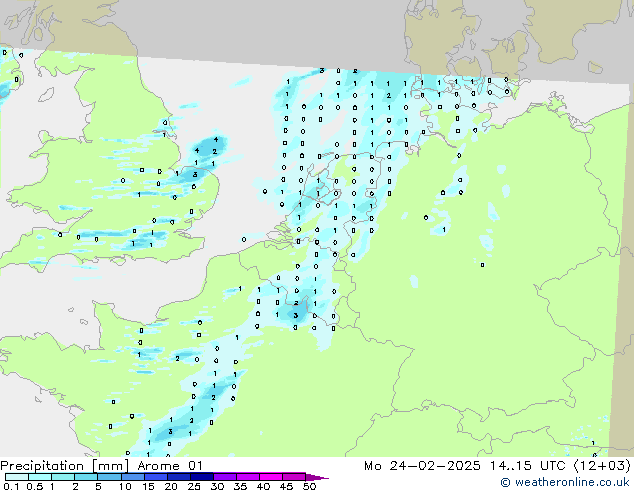634x490 pixels.
Task: Click the forecast offset '(12+03)'
Action: (602, 466)
